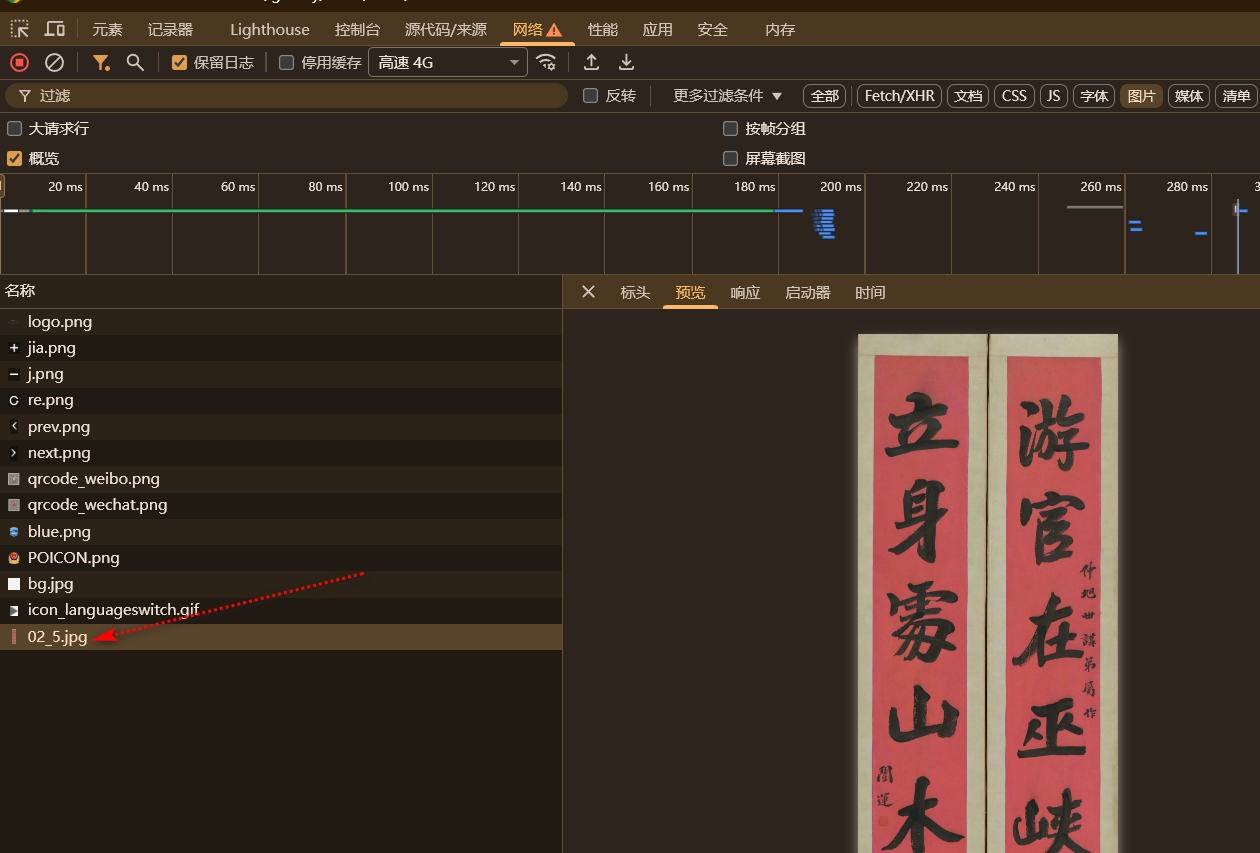This screenshot has height=853, width=1260.
Task: Expand 更多过滤条件 dropdown
Action: point(727,96)
